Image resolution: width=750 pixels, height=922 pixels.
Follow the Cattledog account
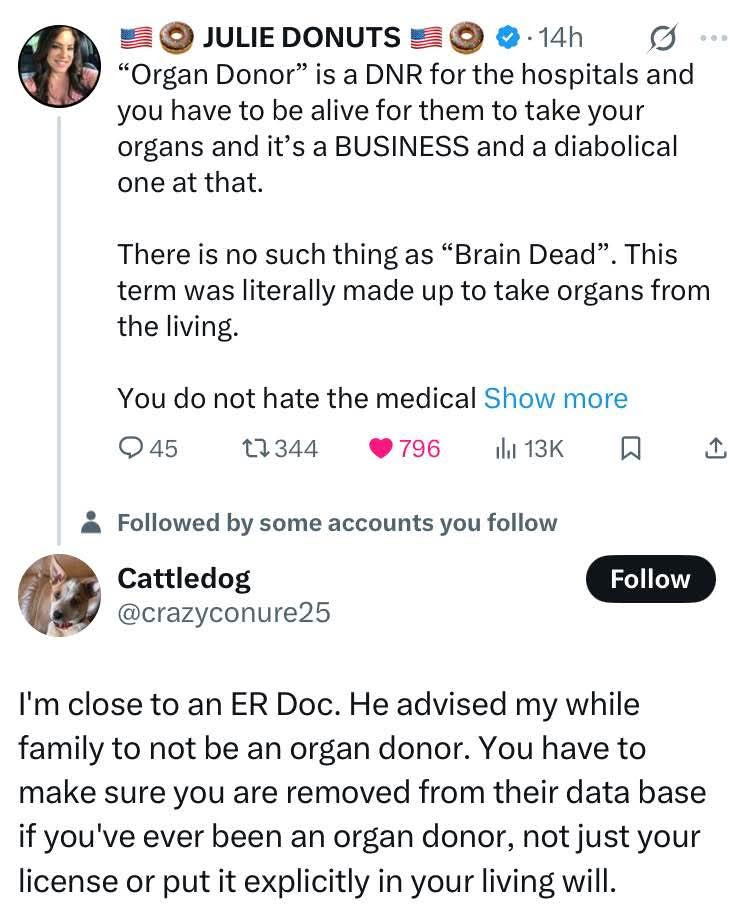click(x=651, y=579)
